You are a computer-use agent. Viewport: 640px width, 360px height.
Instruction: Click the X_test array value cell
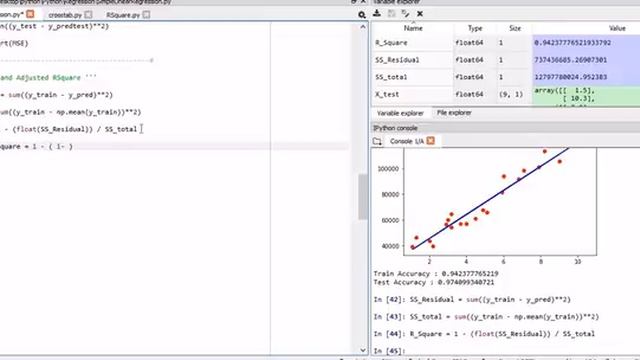pyautogui.click(x=586, y=96)
